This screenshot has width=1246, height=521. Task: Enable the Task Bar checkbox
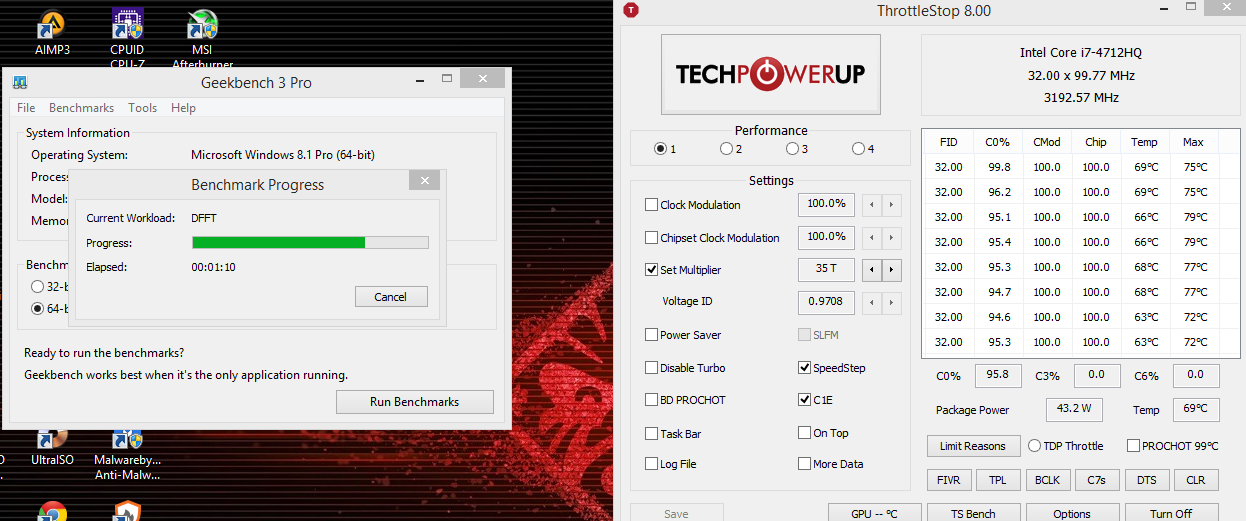pyautogui.click(x=652, y=434)
